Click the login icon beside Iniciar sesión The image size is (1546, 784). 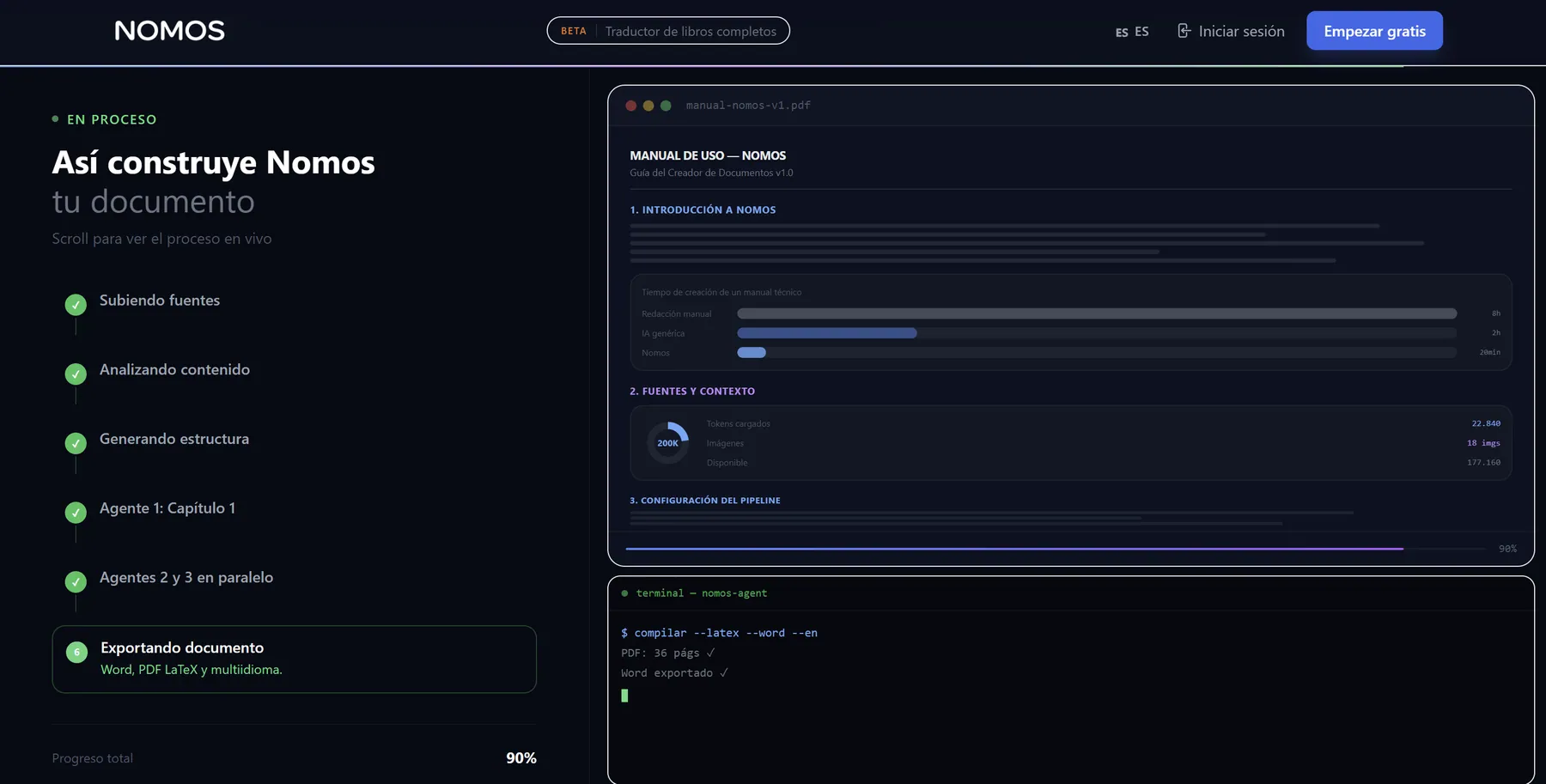[x=1184, y=31]
